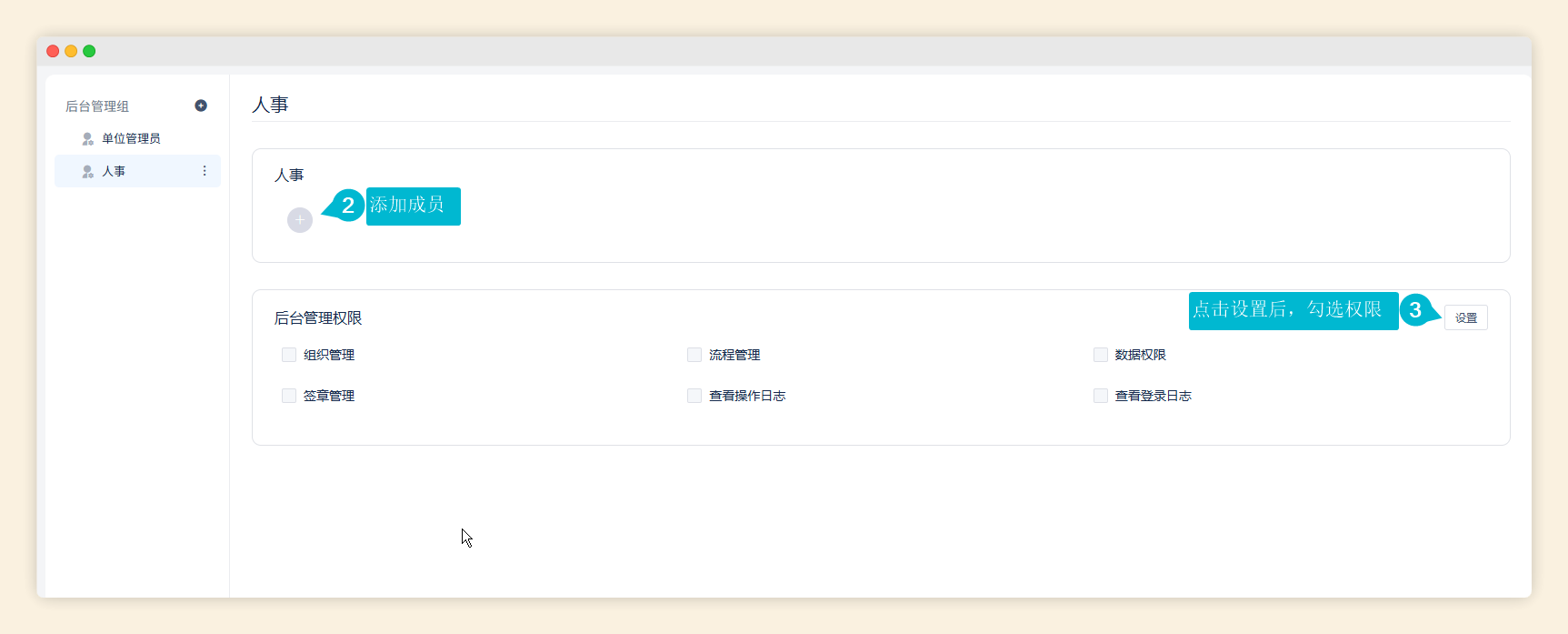Click the plus icon beside 后台管理组

201,106
